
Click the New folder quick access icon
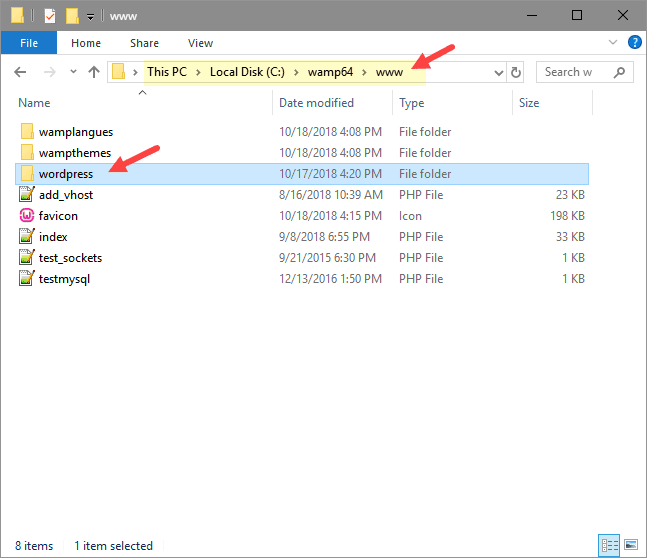[x=72, y=16]
